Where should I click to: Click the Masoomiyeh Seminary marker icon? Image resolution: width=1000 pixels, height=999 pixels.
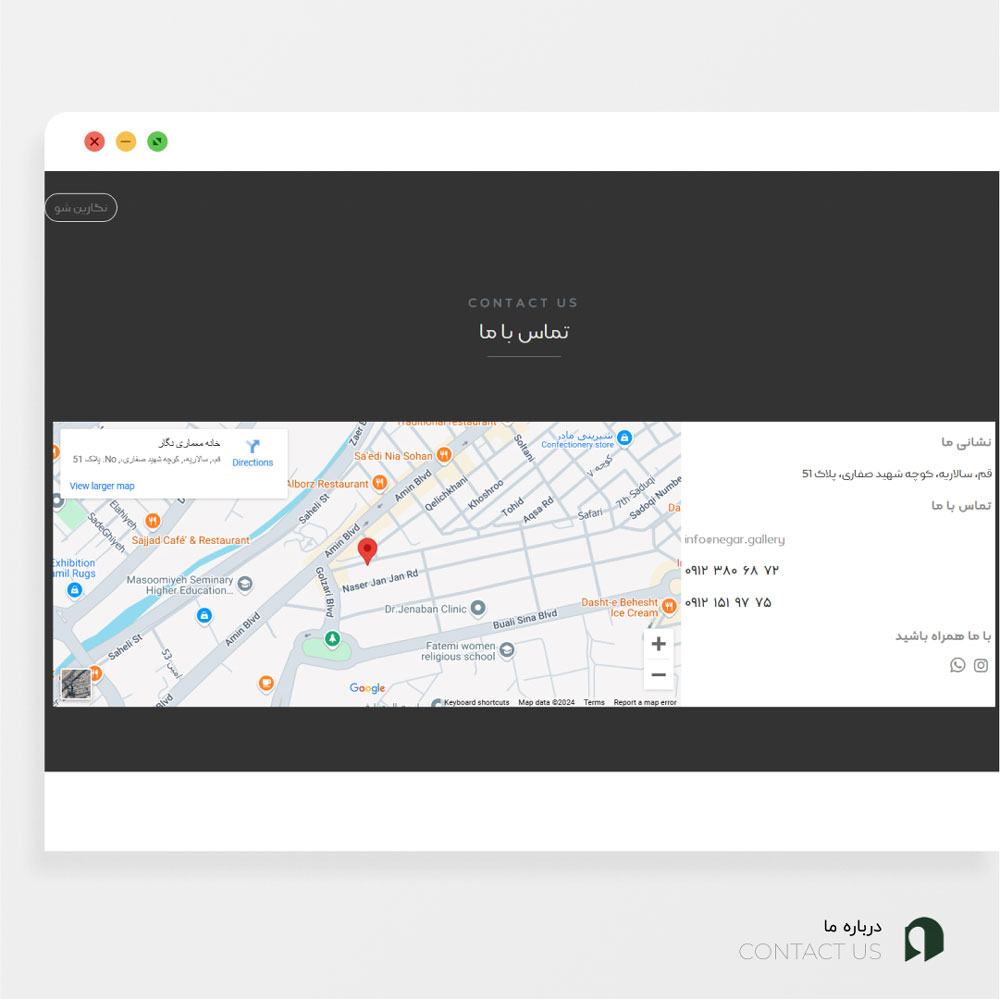coord(245,583)
